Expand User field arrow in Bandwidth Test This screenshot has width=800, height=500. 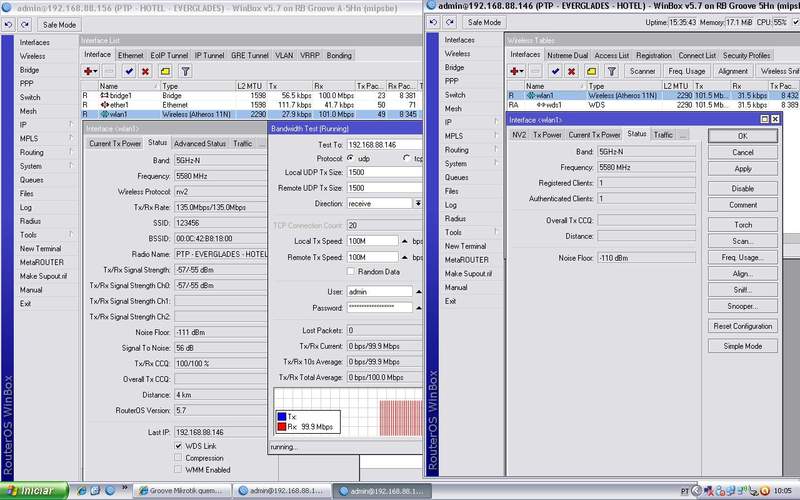[x=418, y=291]
